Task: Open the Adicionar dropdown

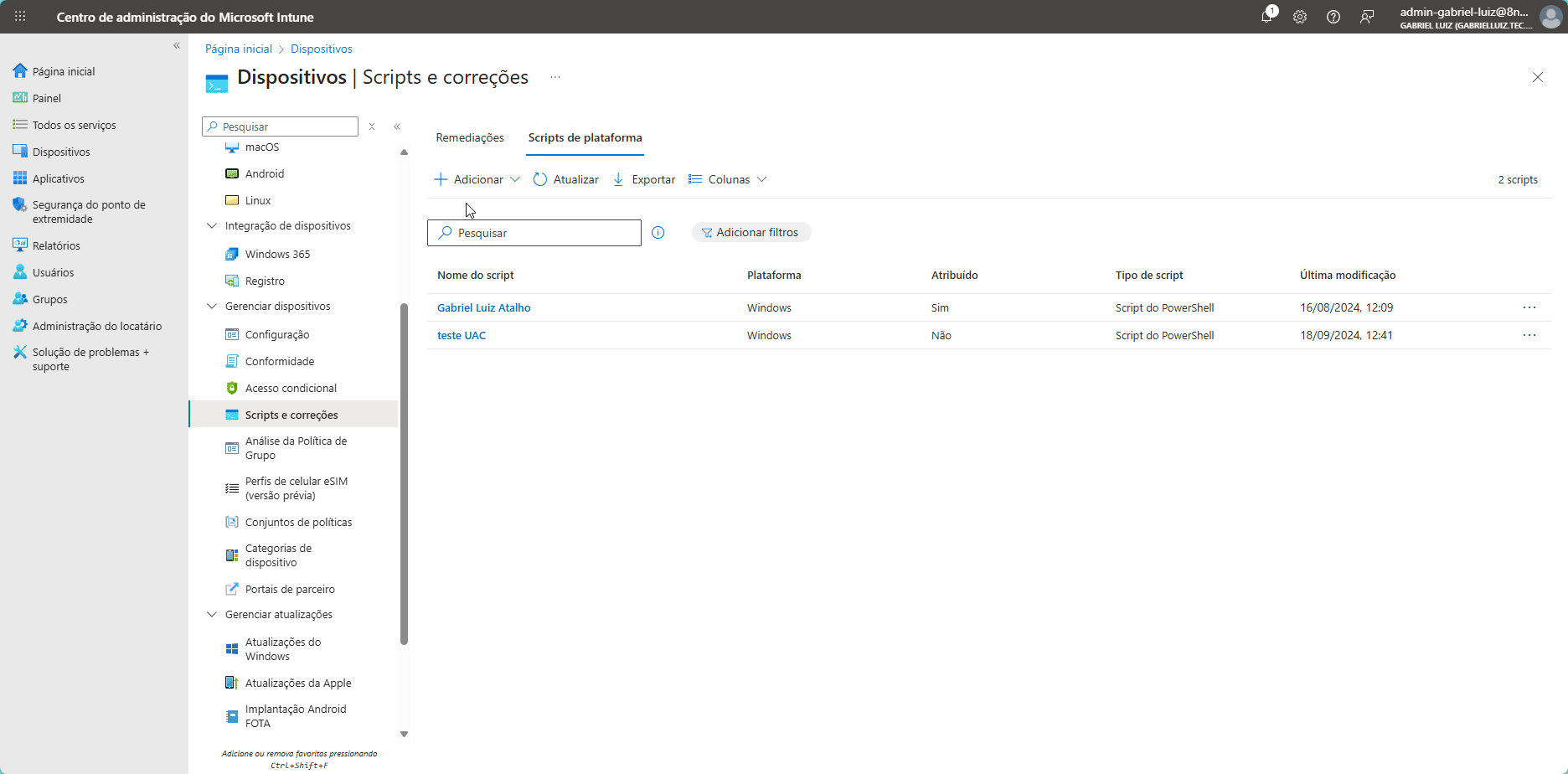Action: coord(477,179)
